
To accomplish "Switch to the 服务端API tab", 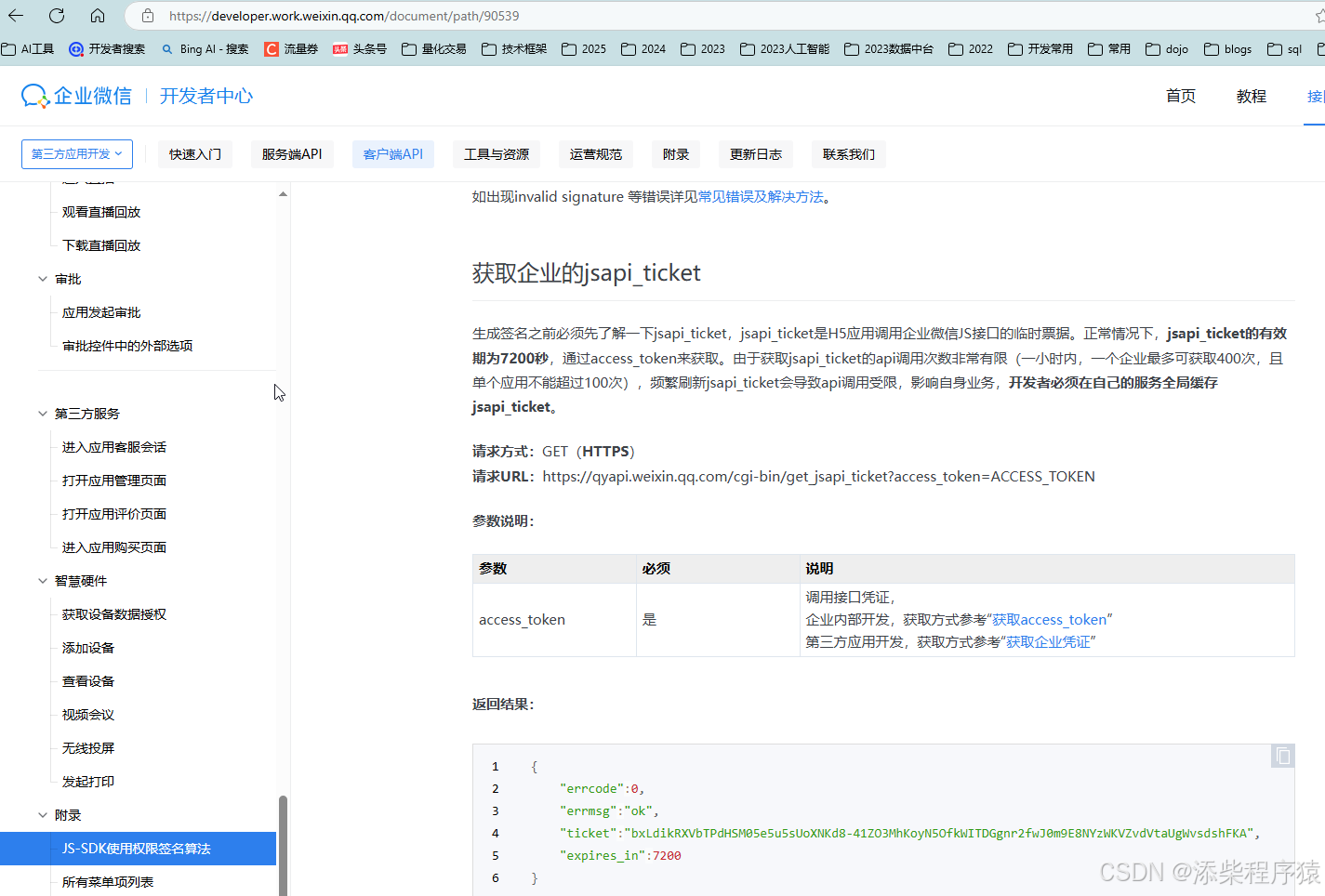I will pos(292,154).
